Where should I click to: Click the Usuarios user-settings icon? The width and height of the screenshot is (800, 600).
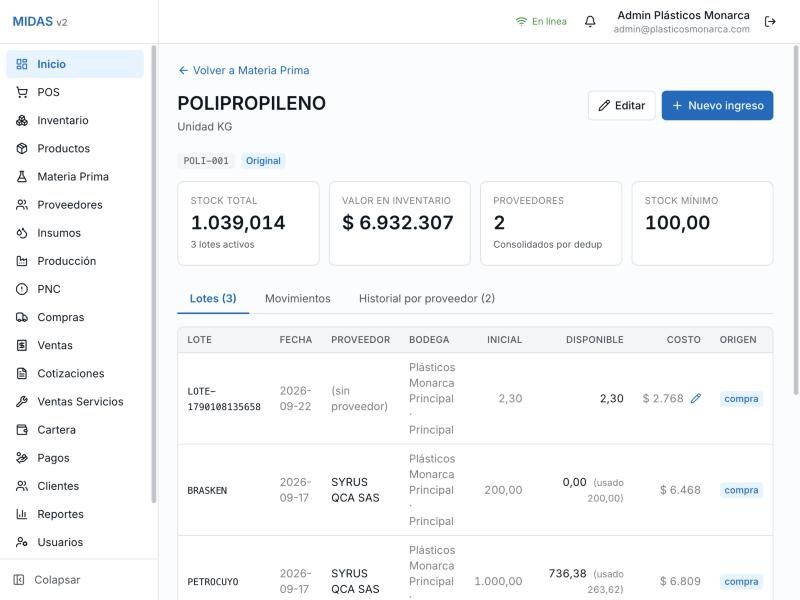(x=21, y=542)
